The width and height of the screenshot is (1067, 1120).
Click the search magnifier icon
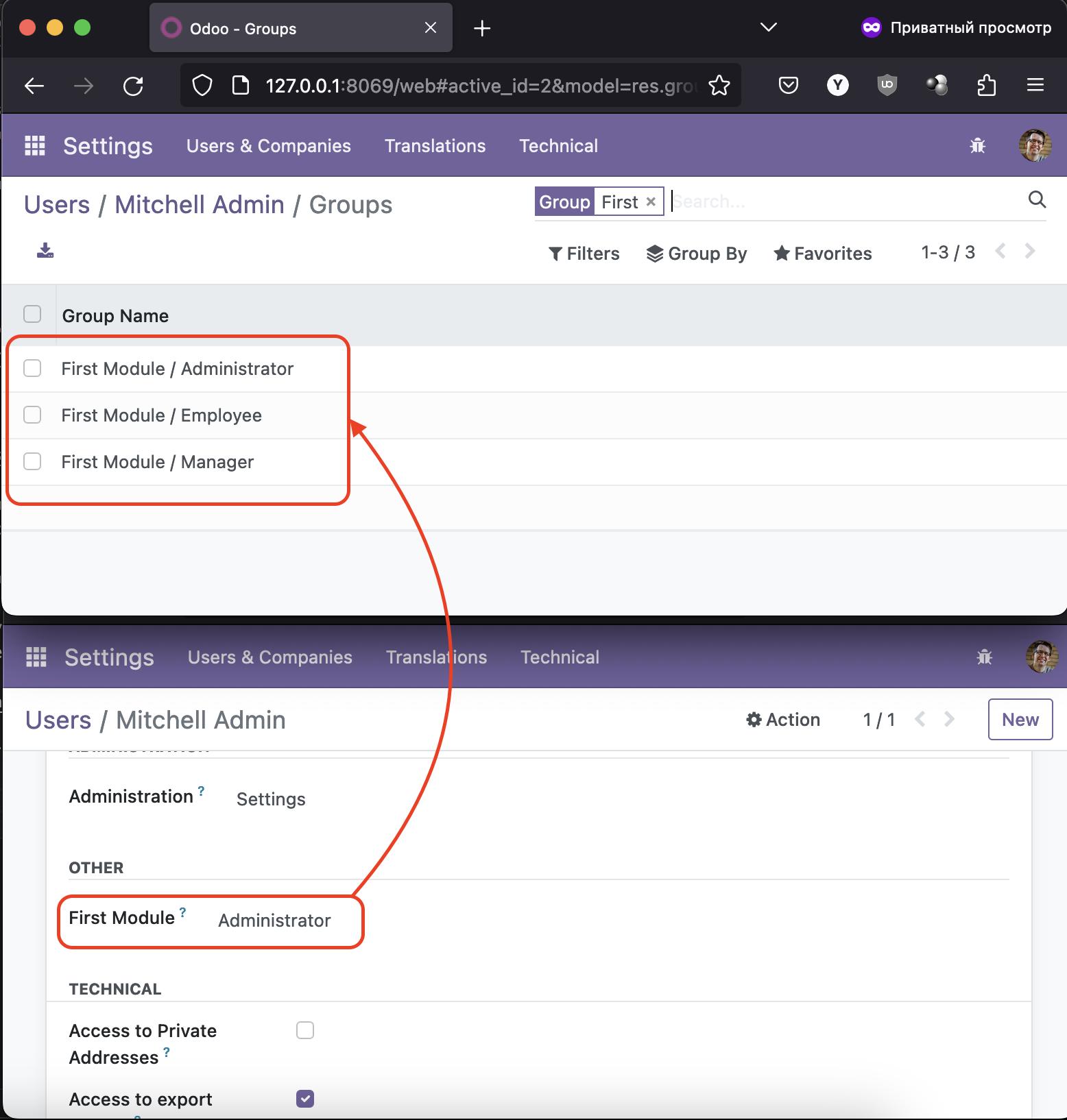point(1037,199)
